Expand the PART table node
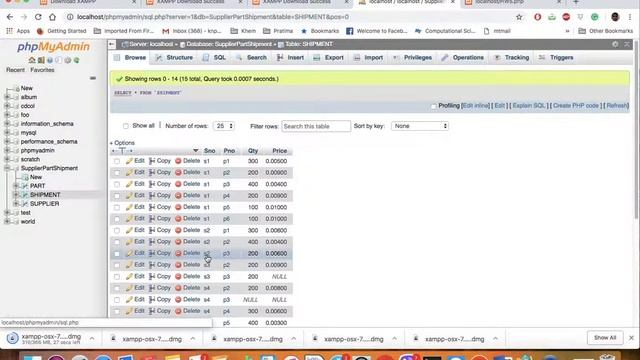Image resolution: width=640 pixels, height=360 pixels. (x=16, y=186)
